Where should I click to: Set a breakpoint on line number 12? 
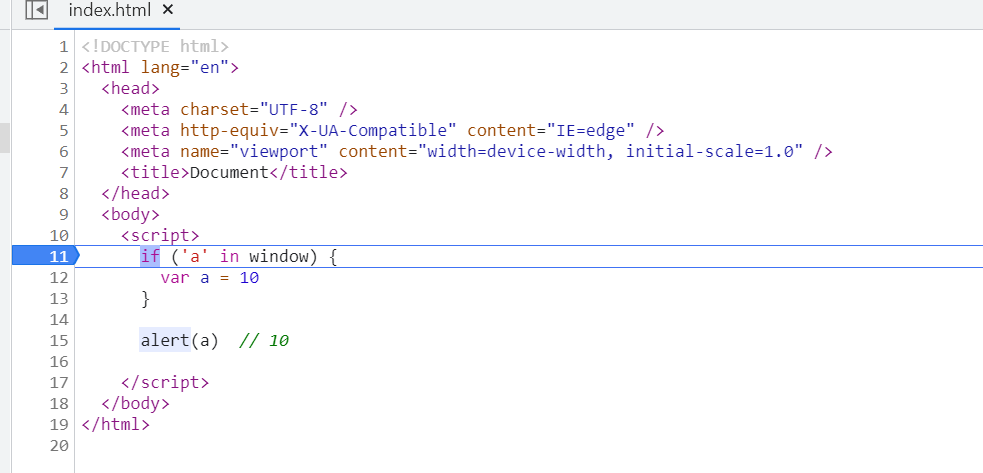coord(59,278)
